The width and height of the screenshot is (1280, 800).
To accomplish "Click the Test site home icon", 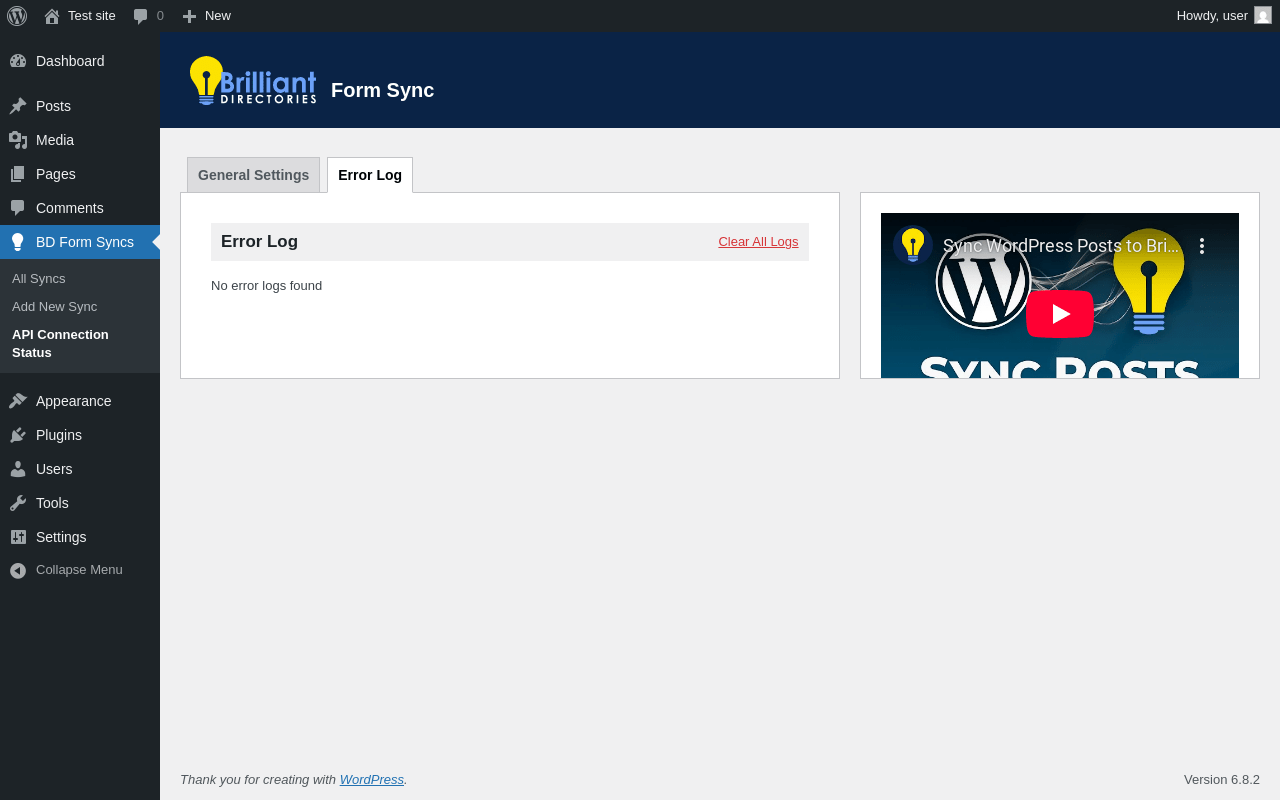I will tap(52, 16).
